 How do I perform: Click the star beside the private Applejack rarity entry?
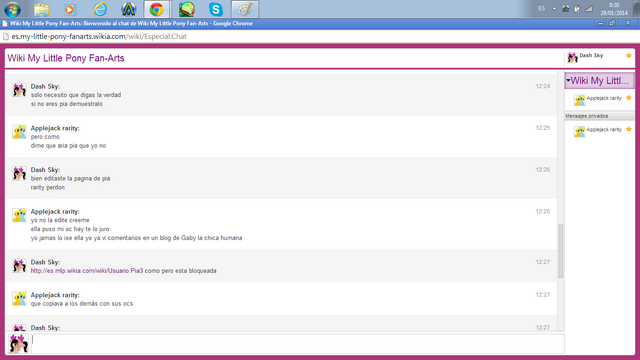629,129
